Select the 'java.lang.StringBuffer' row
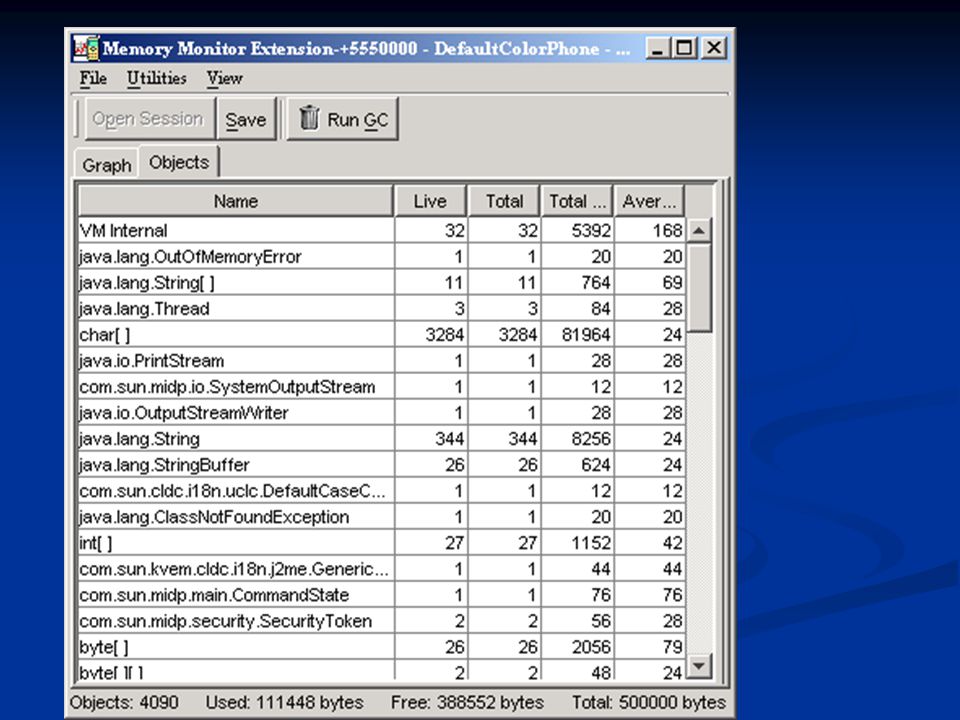Viewport: 960px width, 720px height. (x=381, y=465)
